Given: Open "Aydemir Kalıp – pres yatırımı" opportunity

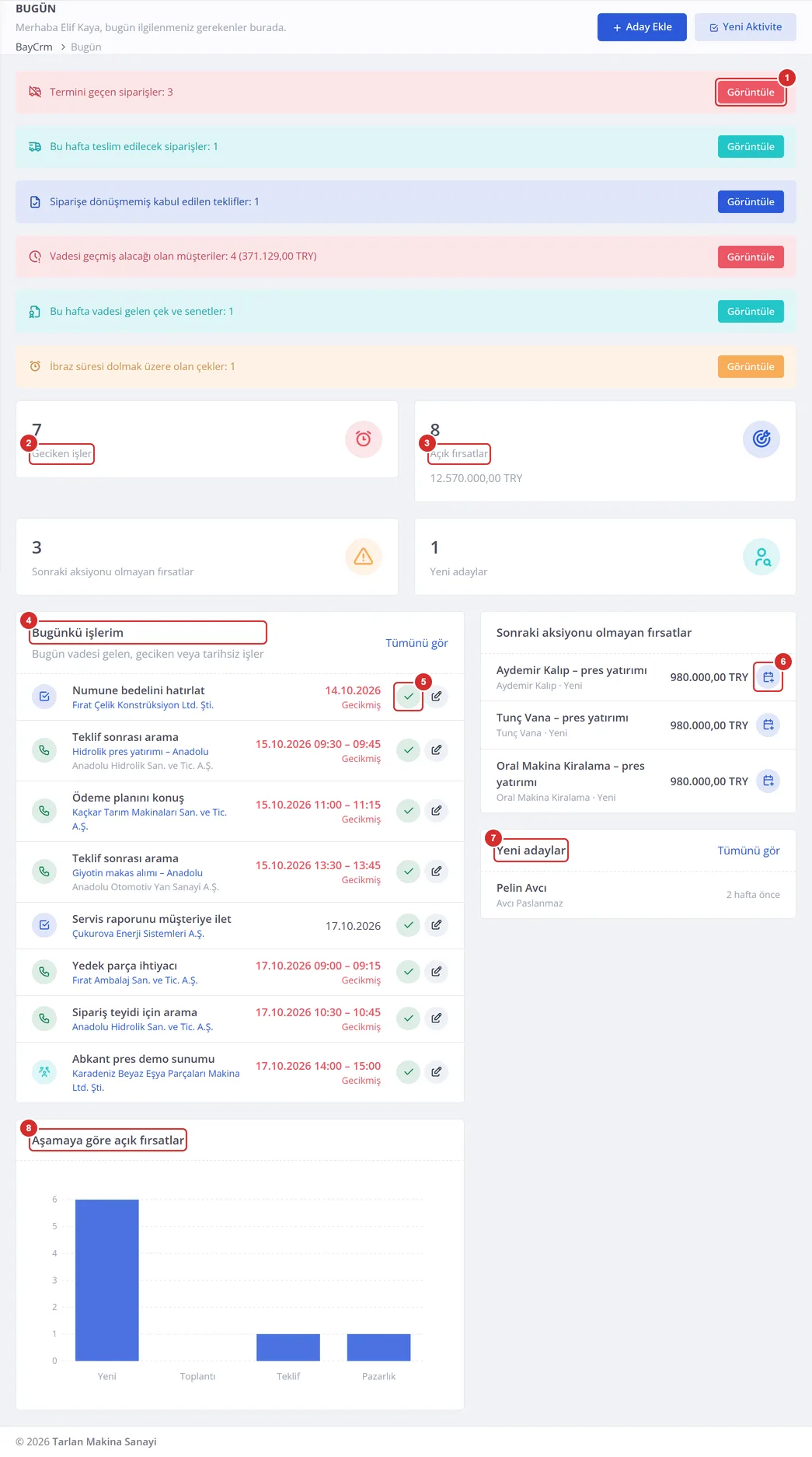Looking at the screenshot, I should [572, 670].
